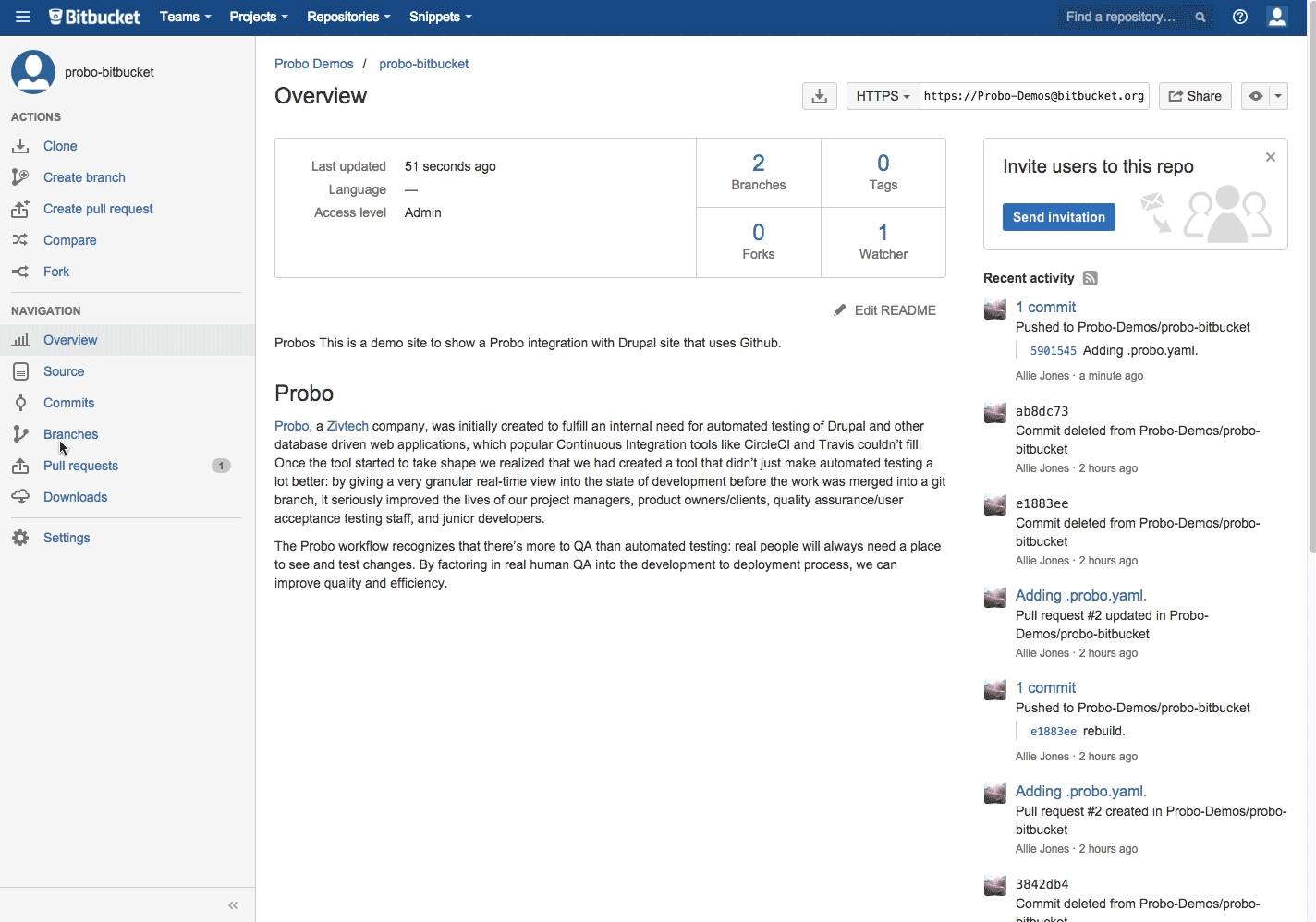Click the Settings gear in the sidebar
The width and height of the screenshot is (1316, 922).
point(20,538)
